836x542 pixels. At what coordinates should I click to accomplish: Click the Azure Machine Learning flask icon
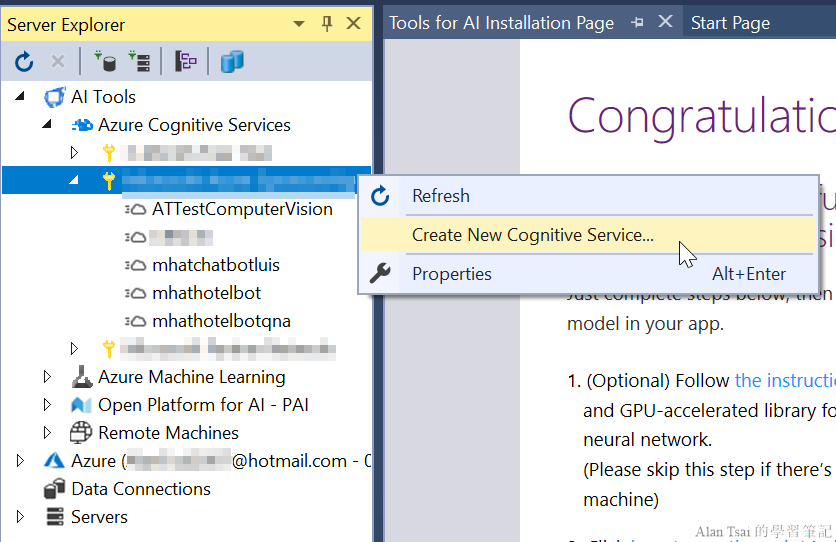(82, 376)
